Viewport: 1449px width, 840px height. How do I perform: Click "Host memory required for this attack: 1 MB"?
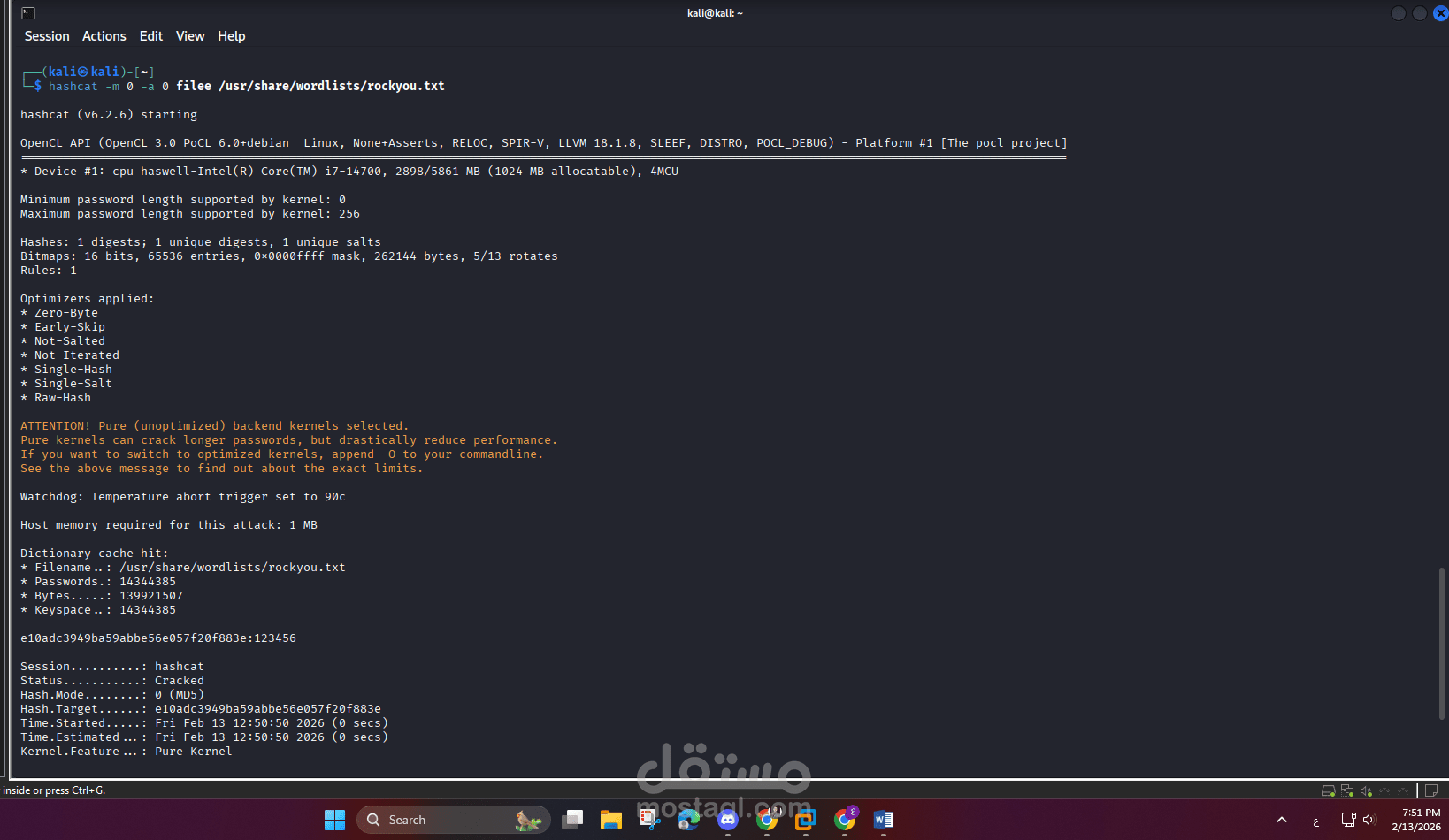pos(169,525)
